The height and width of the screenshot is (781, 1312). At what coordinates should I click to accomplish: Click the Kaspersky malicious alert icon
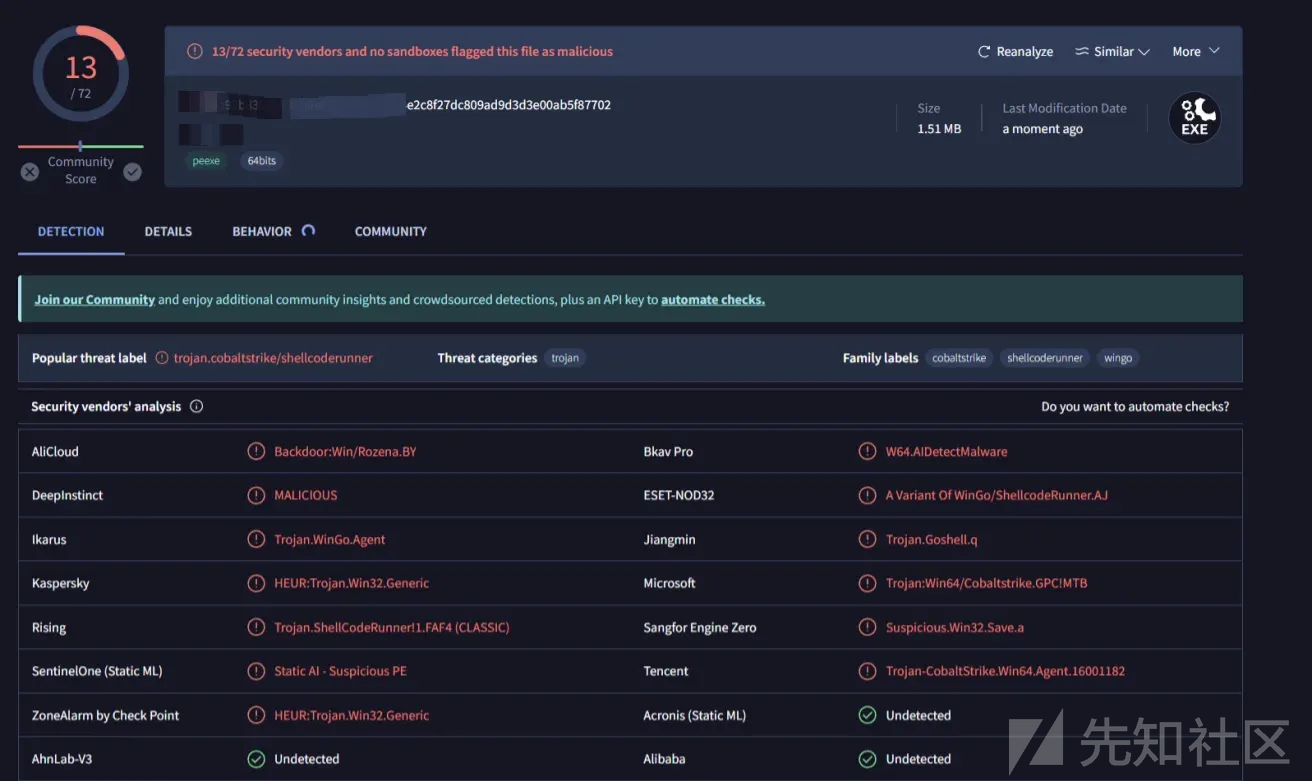256,583
